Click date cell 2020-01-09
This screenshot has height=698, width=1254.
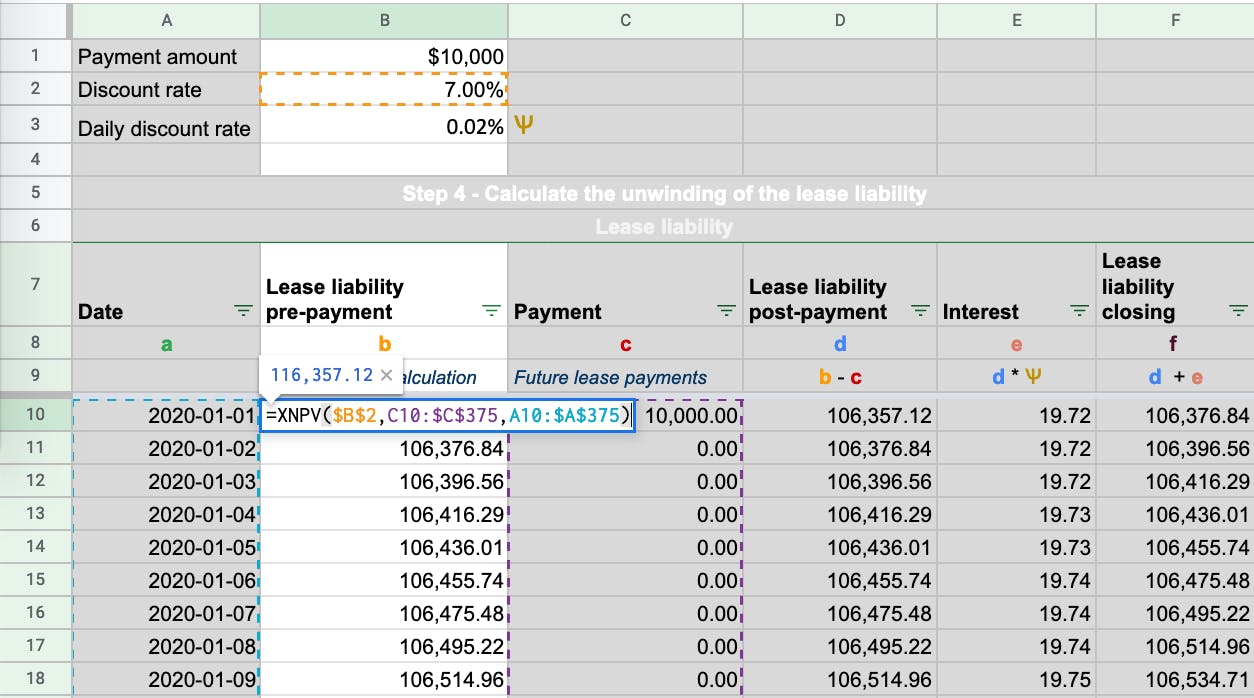(166, 679)
